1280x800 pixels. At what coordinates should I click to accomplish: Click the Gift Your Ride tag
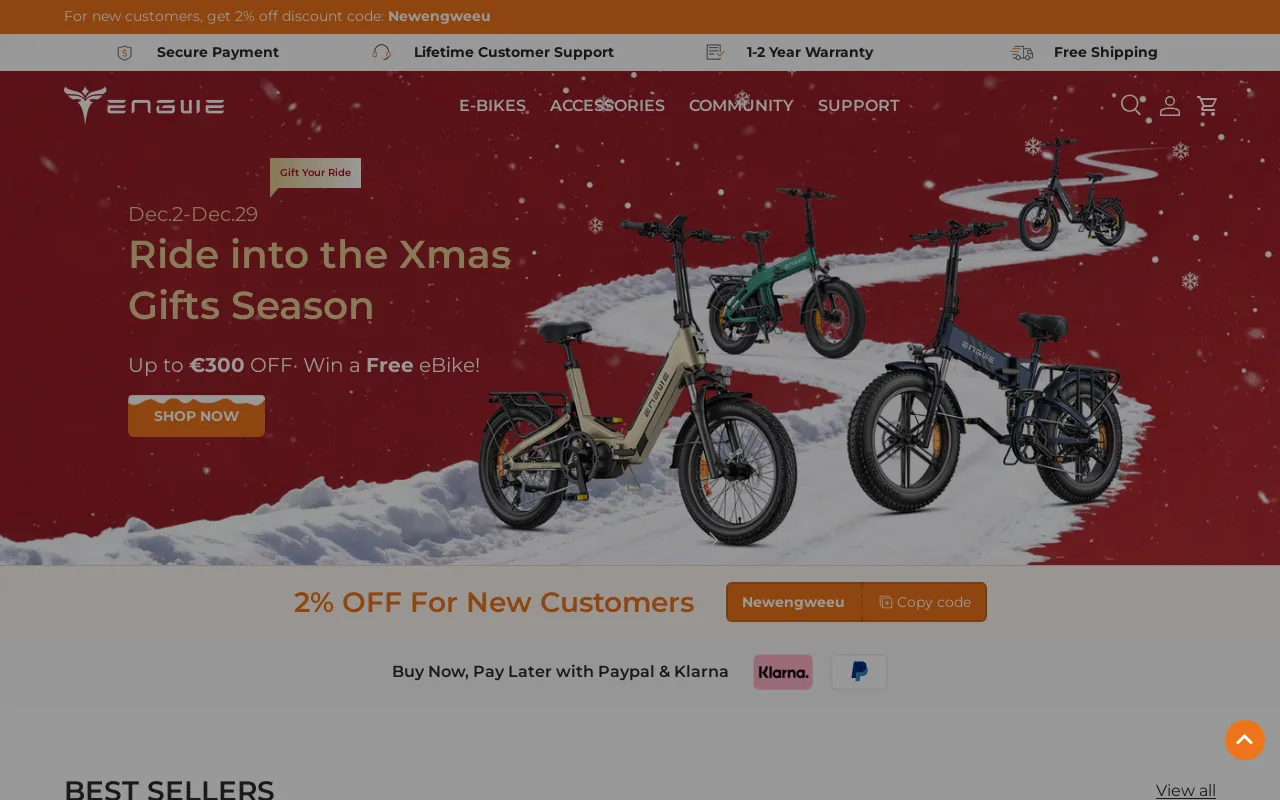coord(315,173)
